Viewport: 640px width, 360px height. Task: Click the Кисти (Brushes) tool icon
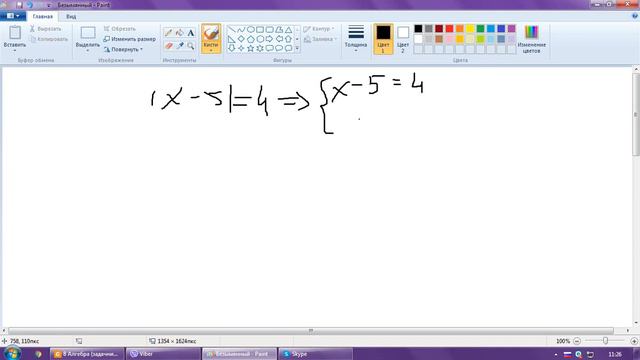point(211,33)
